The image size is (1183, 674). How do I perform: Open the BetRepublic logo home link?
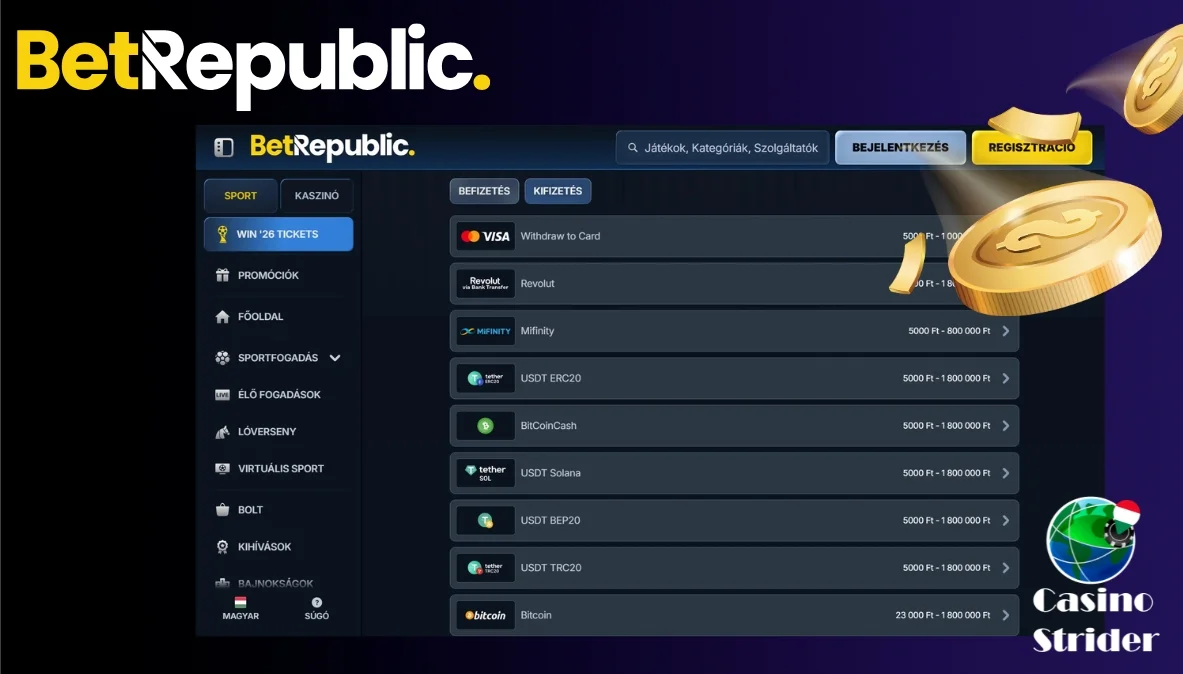[332, 146]
